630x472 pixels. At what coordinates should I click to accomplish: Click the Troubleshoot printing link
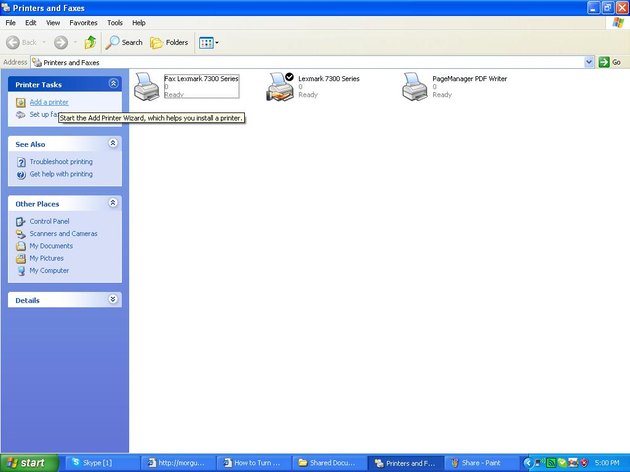tap(61, 162)
